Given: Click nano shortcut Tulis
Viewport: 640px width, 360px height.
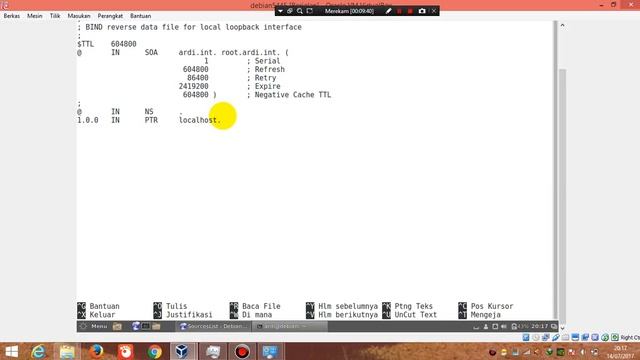Looking at the screenshot, I should click(x=171, y=306).
